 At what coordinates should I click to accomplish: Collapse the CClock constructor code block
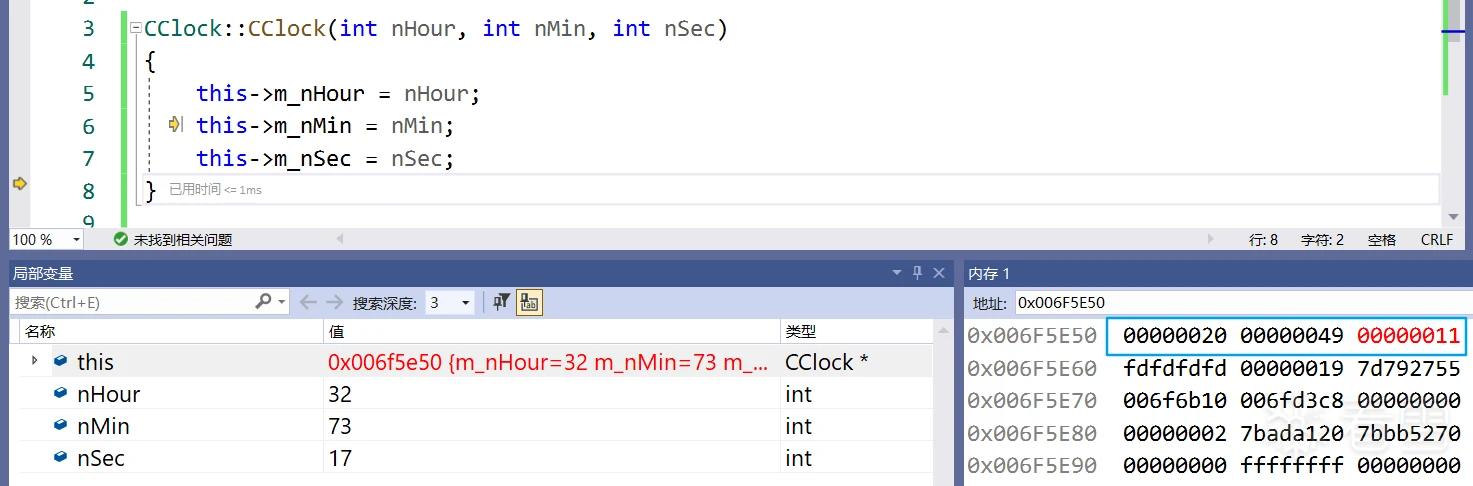(x=136, y=28)
